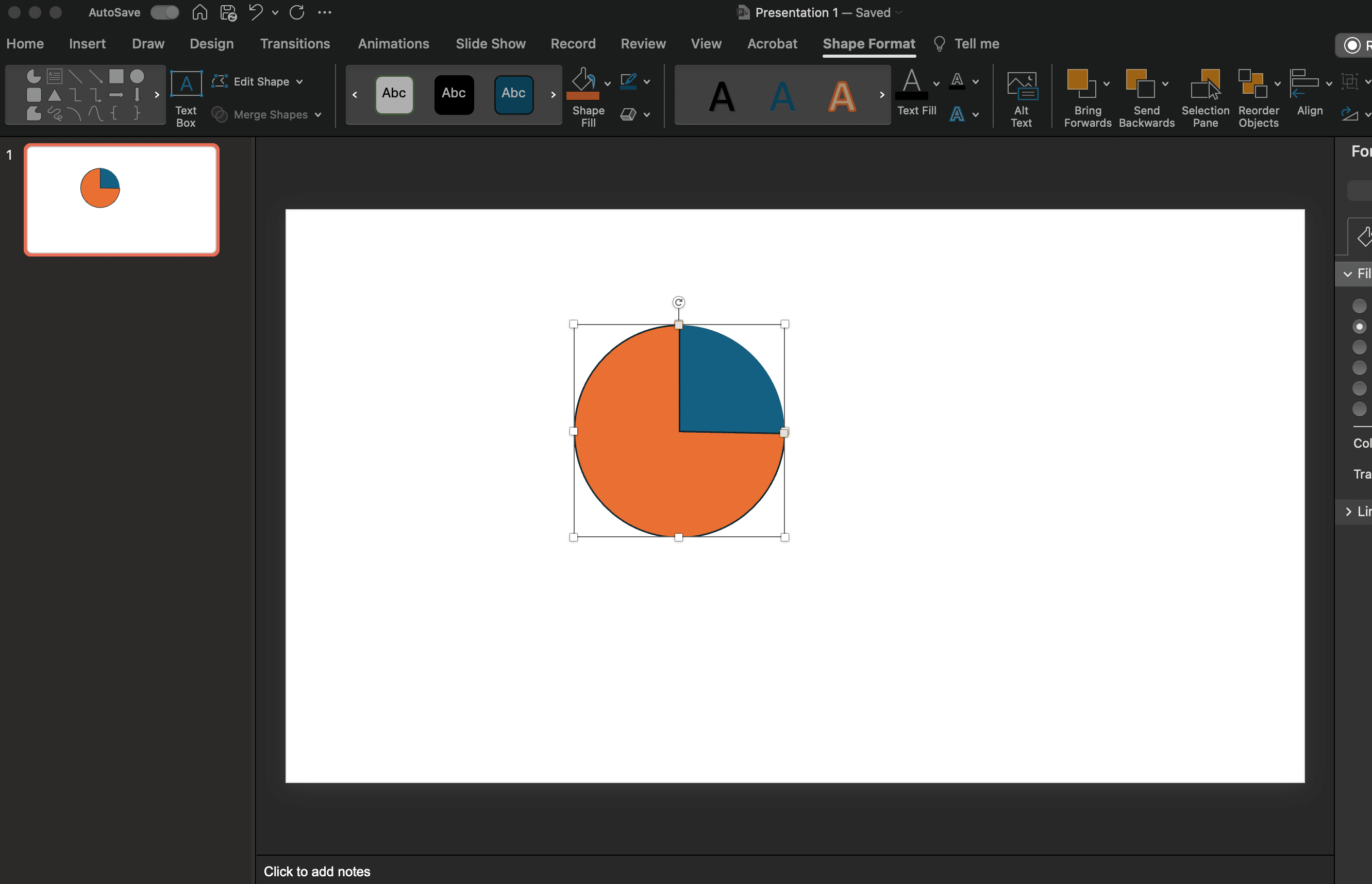This screenshot has width=1372, height=884.
Task: Select the Animations ribbon tab
Action: pos(392,43)
